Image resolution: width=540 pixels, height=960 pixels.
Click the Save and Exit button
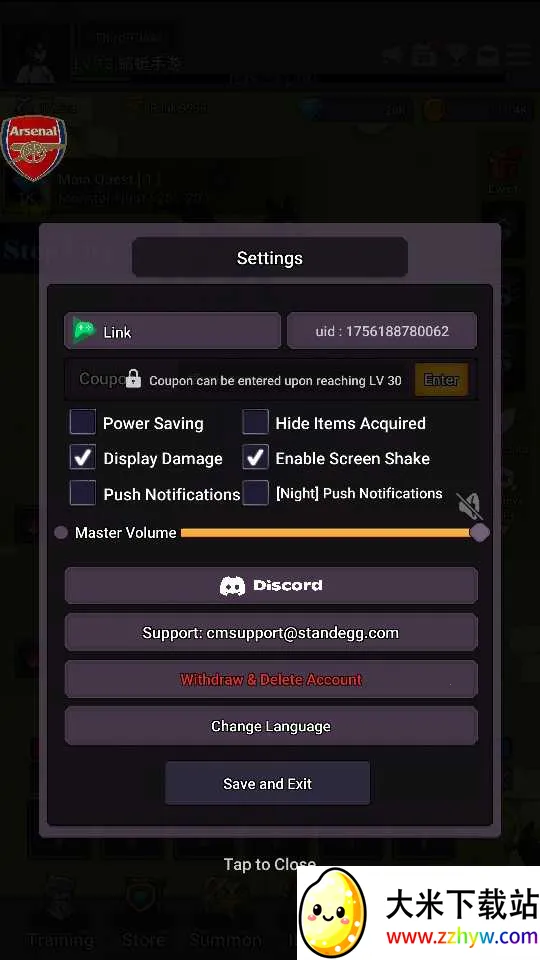point(268,783)
